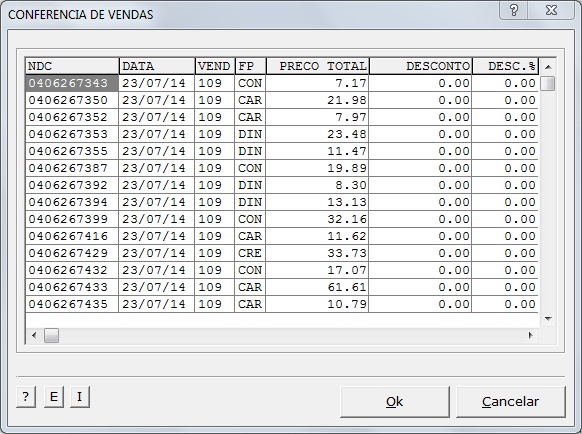Screen dimensions: 582x434
Task: Select NDC cell 0406267352
Action: tap(72, 117)
